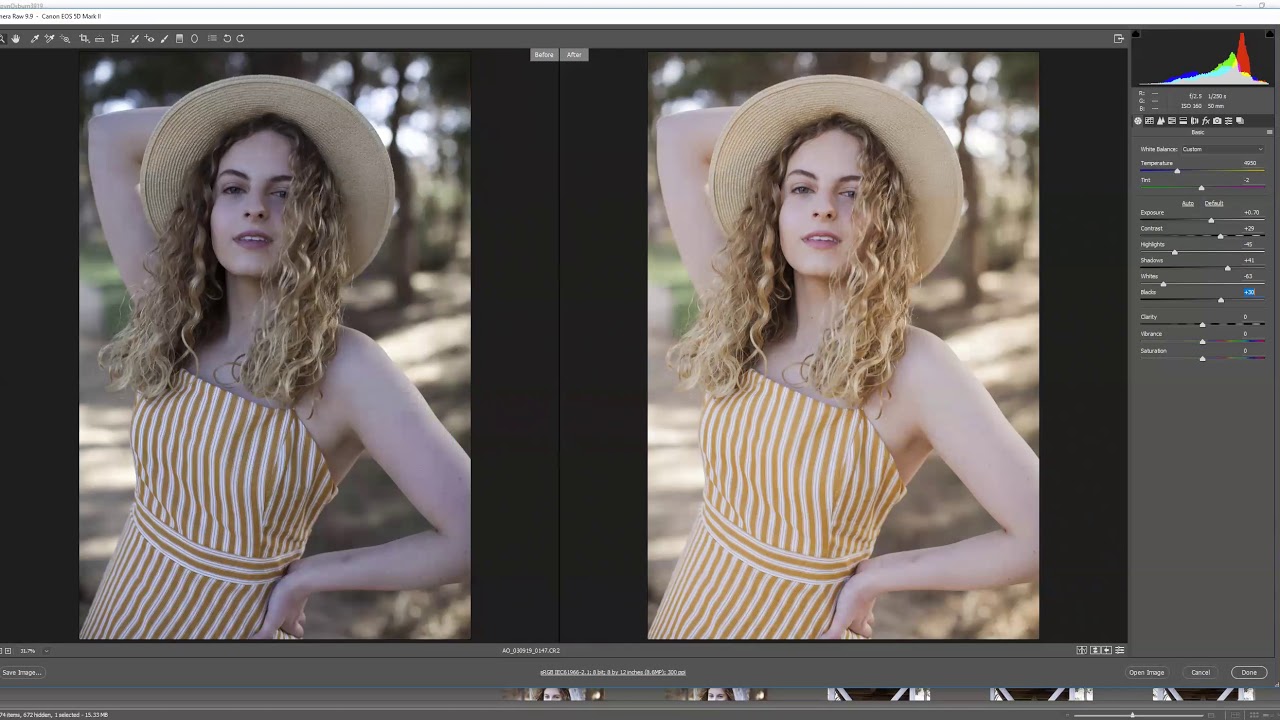Click the Exposure value field
Image resolution: width=1280 pixels, height=720 pixels.
coord(1251,212)
